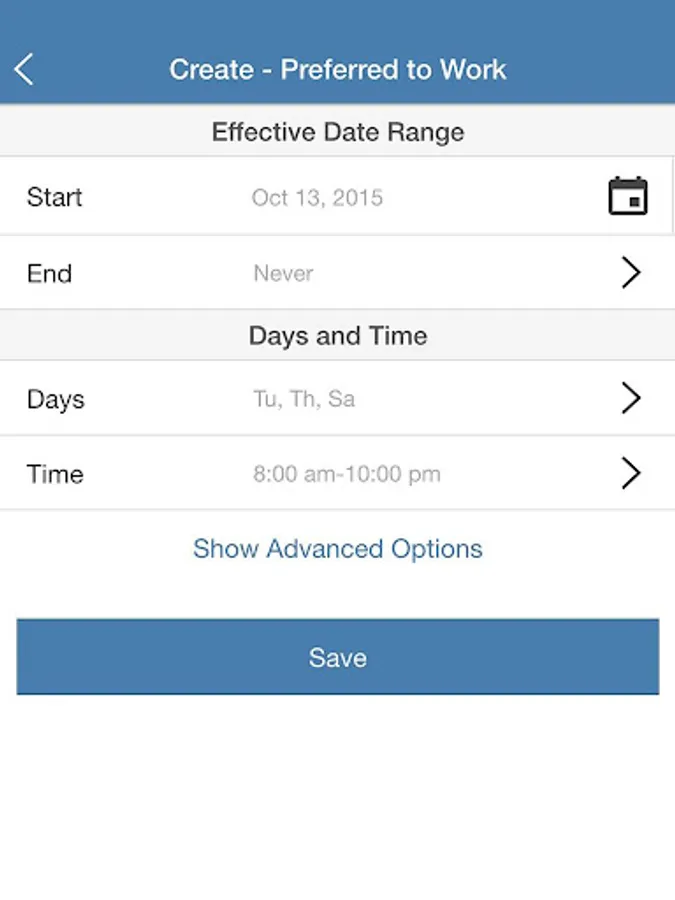Tap the Never end date value
Image resolution: width=675 pixels, height=900 pixels.
(x=284, y=273)
